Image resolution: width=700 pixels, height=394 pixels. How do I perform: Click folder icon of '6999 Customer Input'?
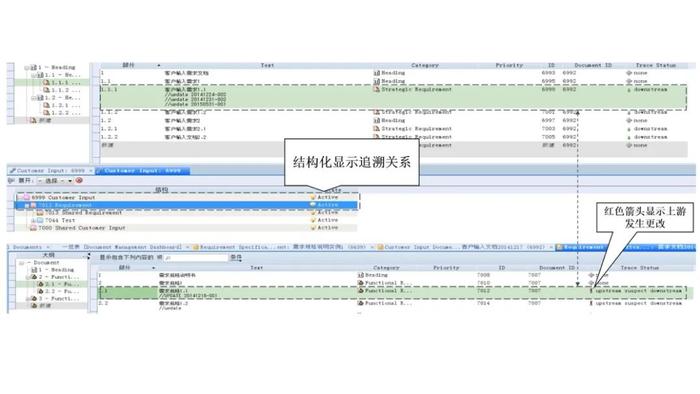[x=26, y=197]
